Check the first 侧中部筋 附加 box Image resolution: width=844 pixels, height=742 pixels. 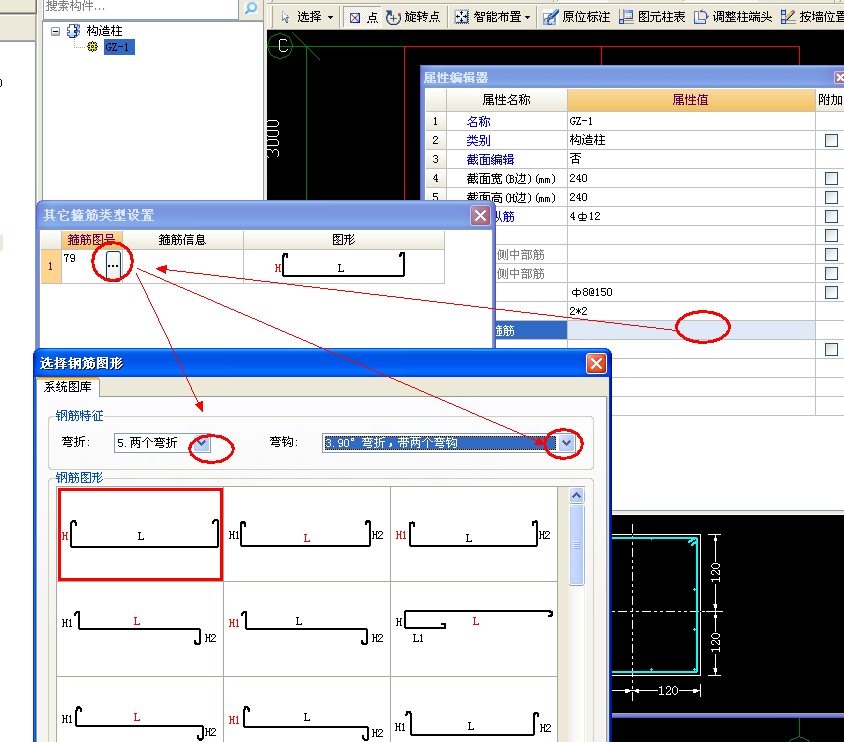pyautogui.click(x=831, y=255)
